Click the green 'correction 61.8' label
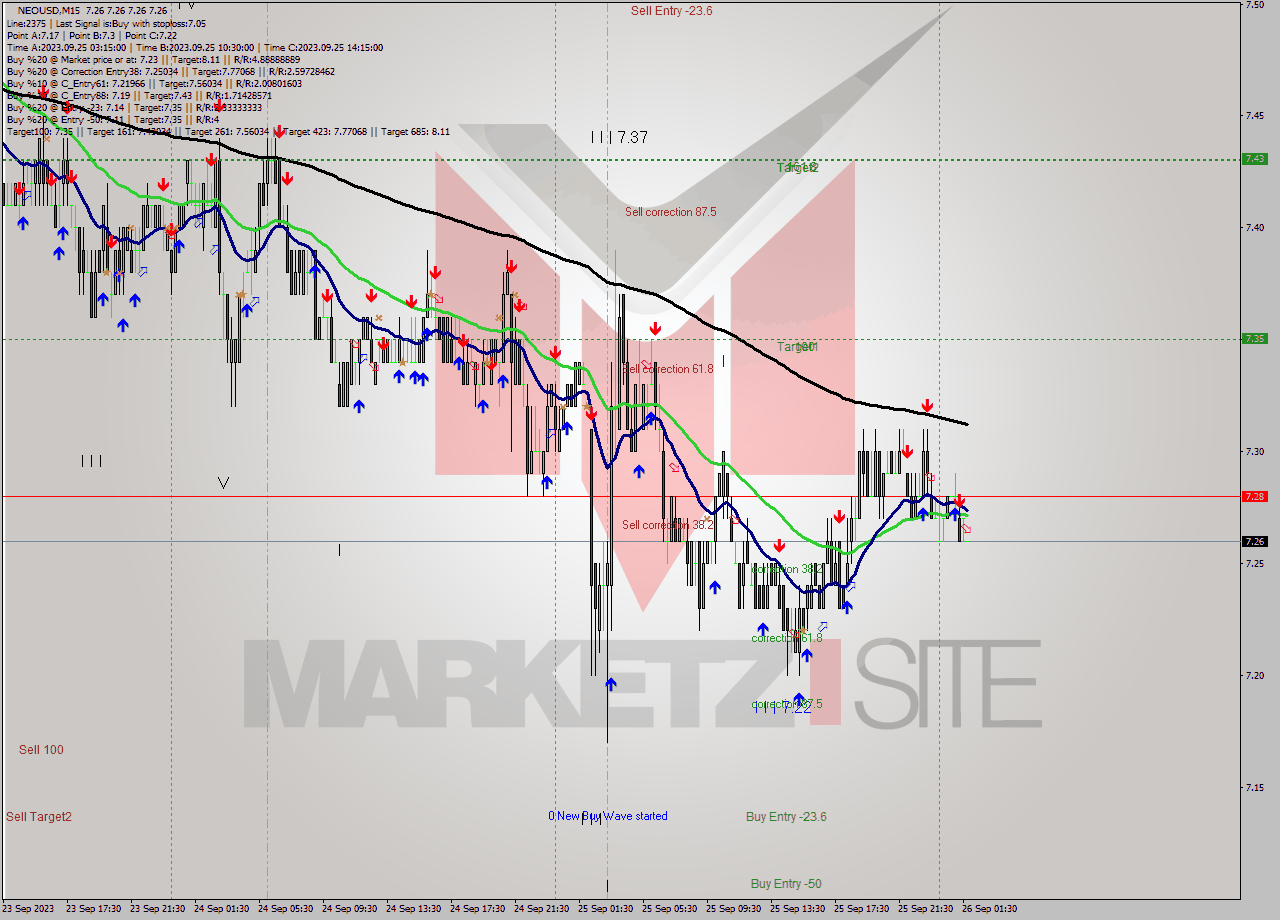Screen dimensions: 1280x920 click(787, 638)
